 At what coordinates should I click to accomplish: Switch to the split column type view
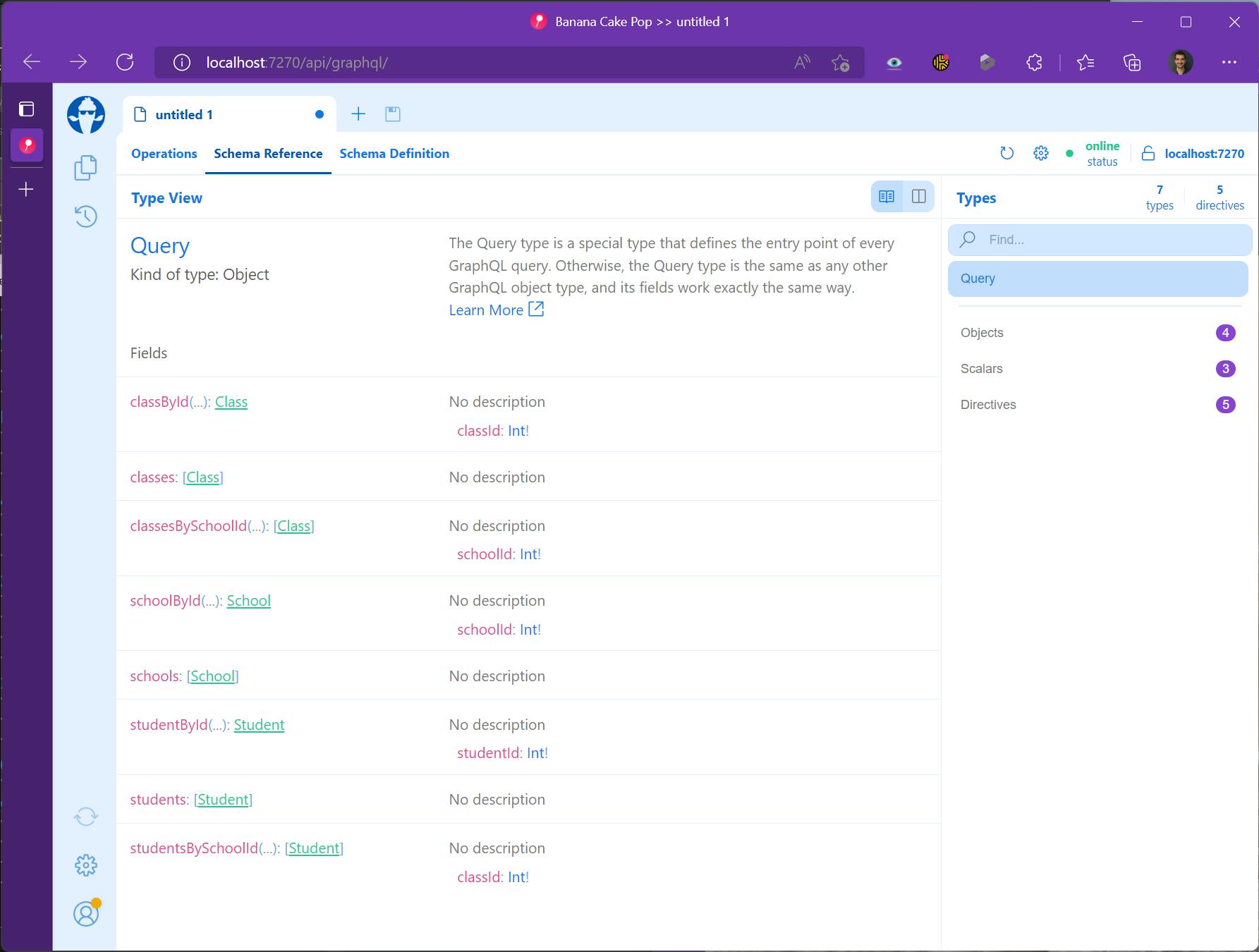click(918, 196)
